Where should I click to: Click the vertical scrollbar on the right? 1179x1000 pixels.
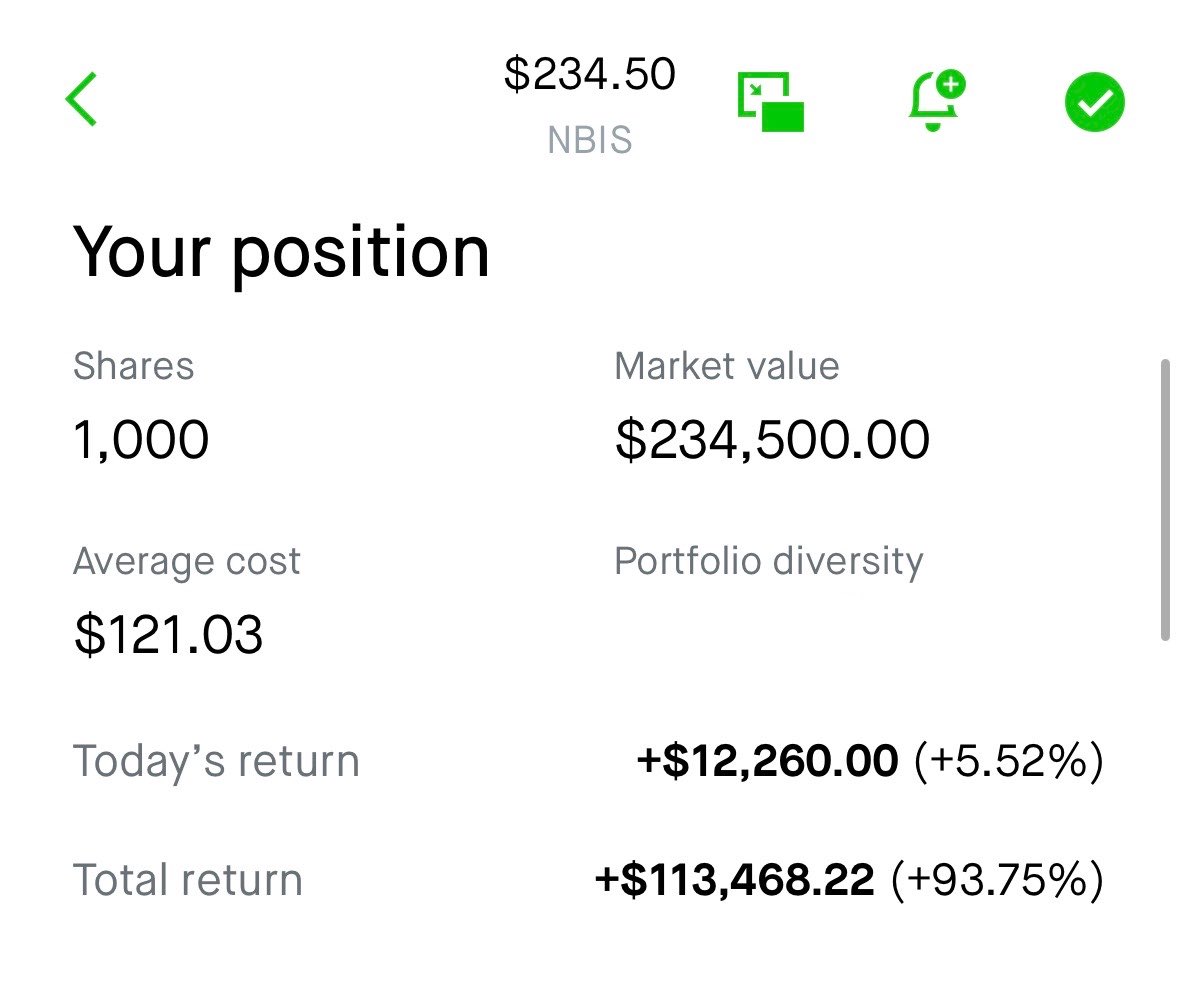point(1165,500)
